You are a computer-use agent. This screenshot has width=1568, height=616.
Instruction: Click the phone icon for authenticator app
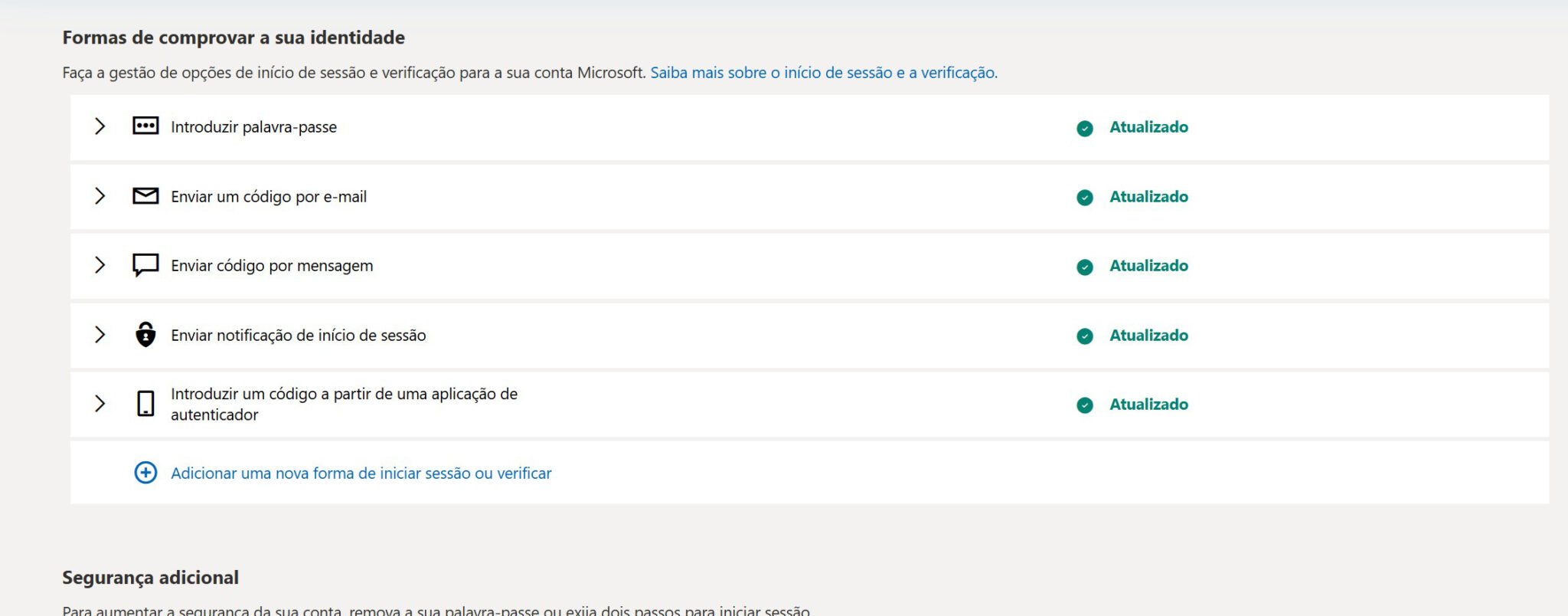pos(145,404)
